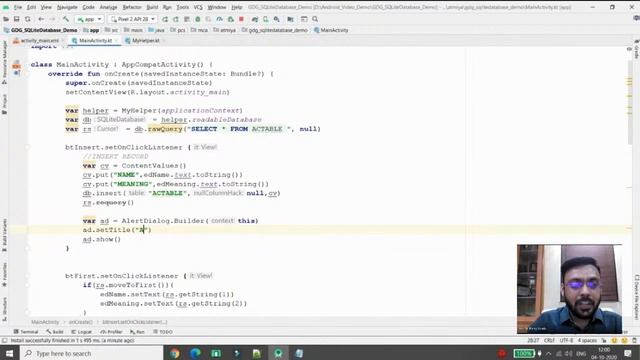Select the gdg_sqlitedatabase_demo breadcrumb
Image resolution: width=640 pixels, height=360 pixels.
275,30
